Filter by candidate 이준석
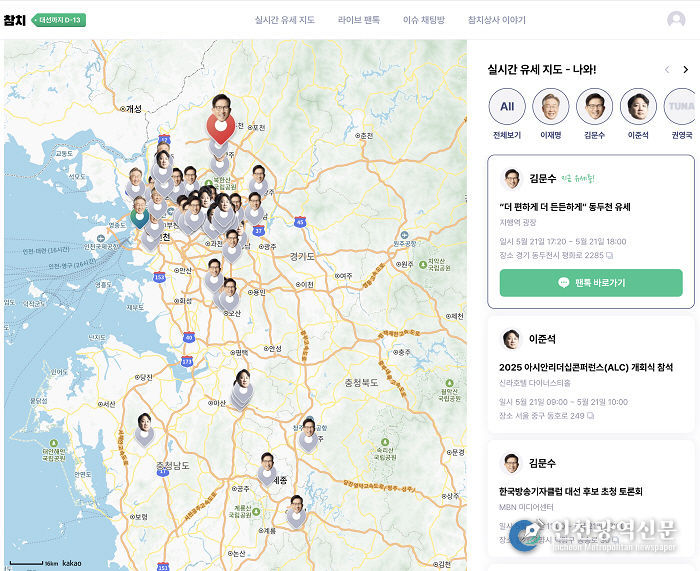 [638, 114]
